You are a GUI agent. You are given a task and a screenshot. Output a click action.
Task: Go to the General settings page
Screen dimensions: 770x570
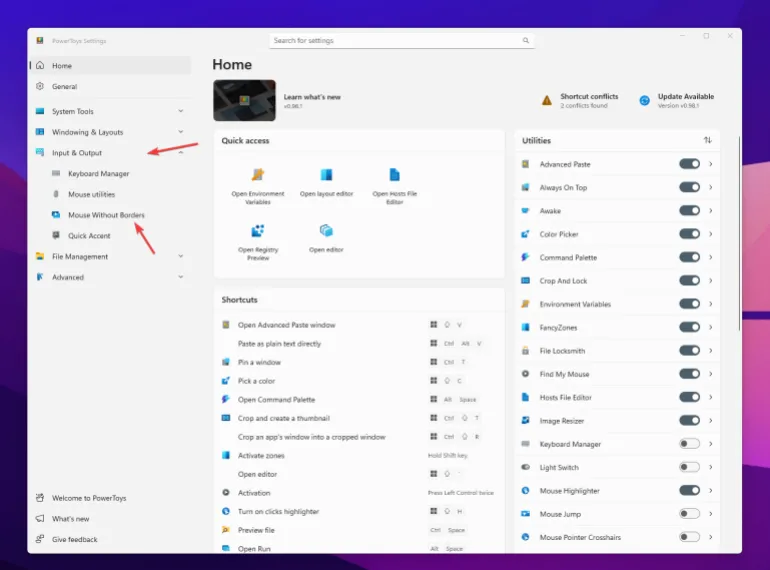point(64,87)
